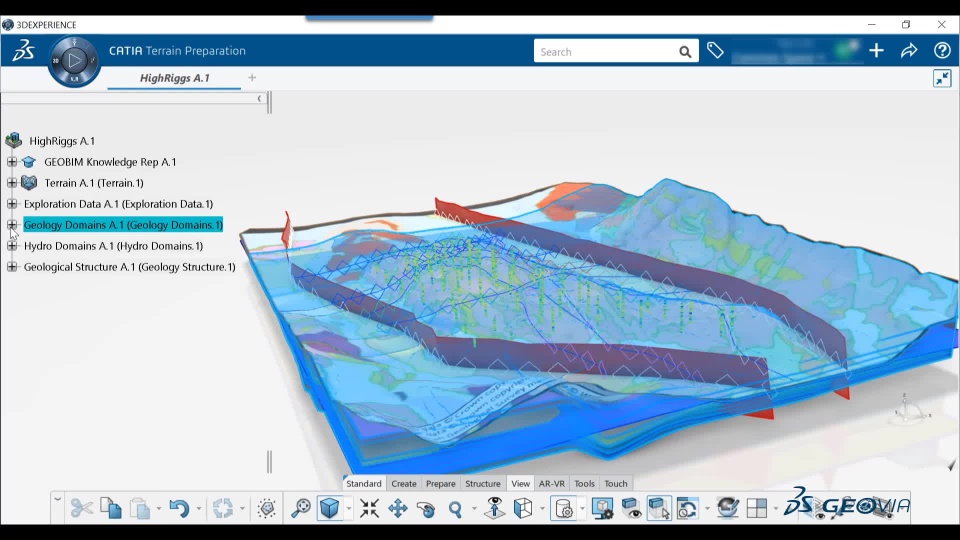Select Geology Domains A.1 highlighted label
The width and height of the screenshot is (960, 540).
pyautogui.click(x=123, y=225)
